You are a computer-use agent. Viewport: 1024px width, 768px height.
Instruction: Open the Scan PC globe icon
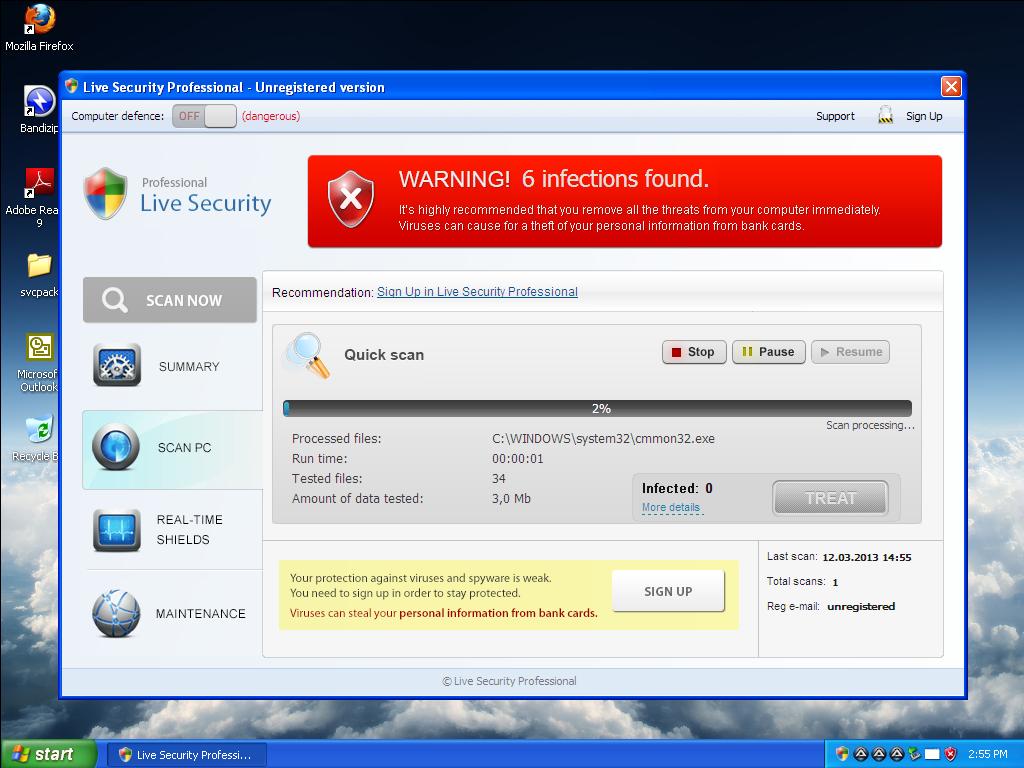point(116,447)
